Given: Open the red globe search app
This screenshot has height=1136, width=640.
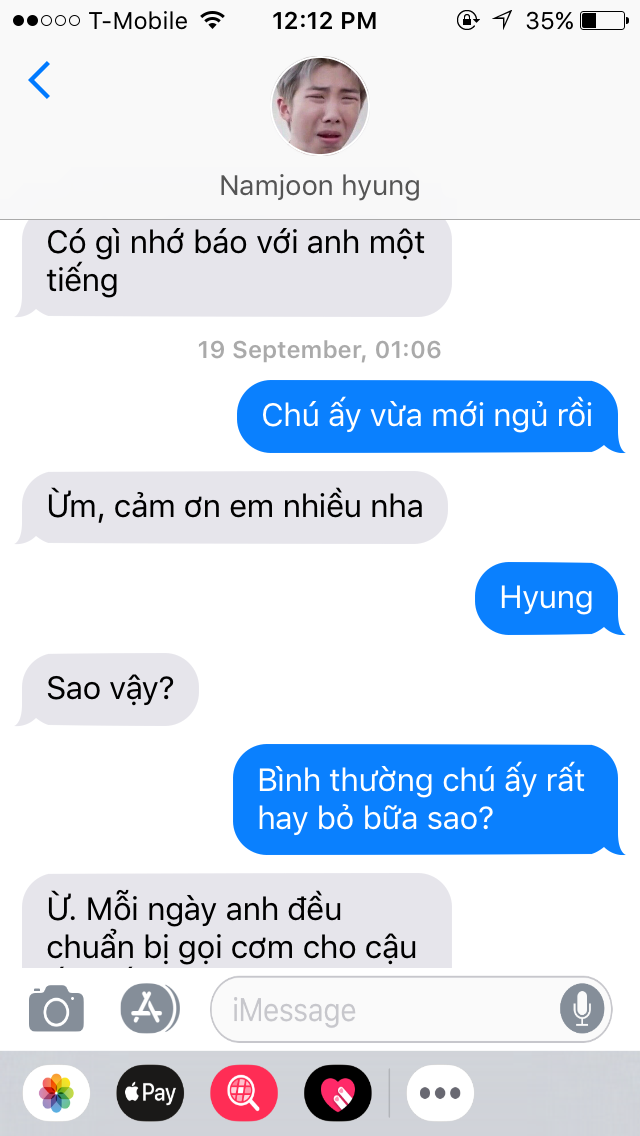Looking at the screenshot, I should point(244,1093).
